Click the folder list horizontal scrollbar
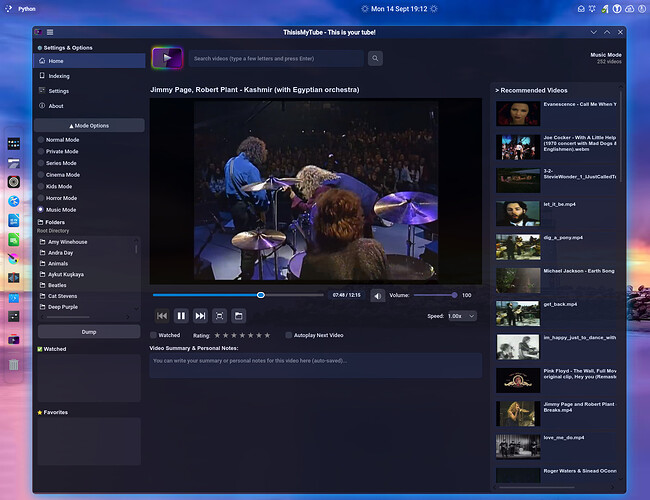The width and height of the screenshot is (650, 500). click(68, 317)
